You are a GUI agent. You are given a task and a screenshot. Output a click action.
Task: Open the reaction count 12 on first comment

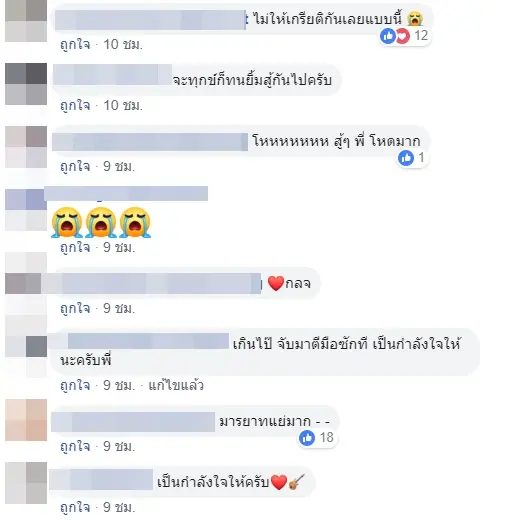pyautogui.click(x=421, y=35)
